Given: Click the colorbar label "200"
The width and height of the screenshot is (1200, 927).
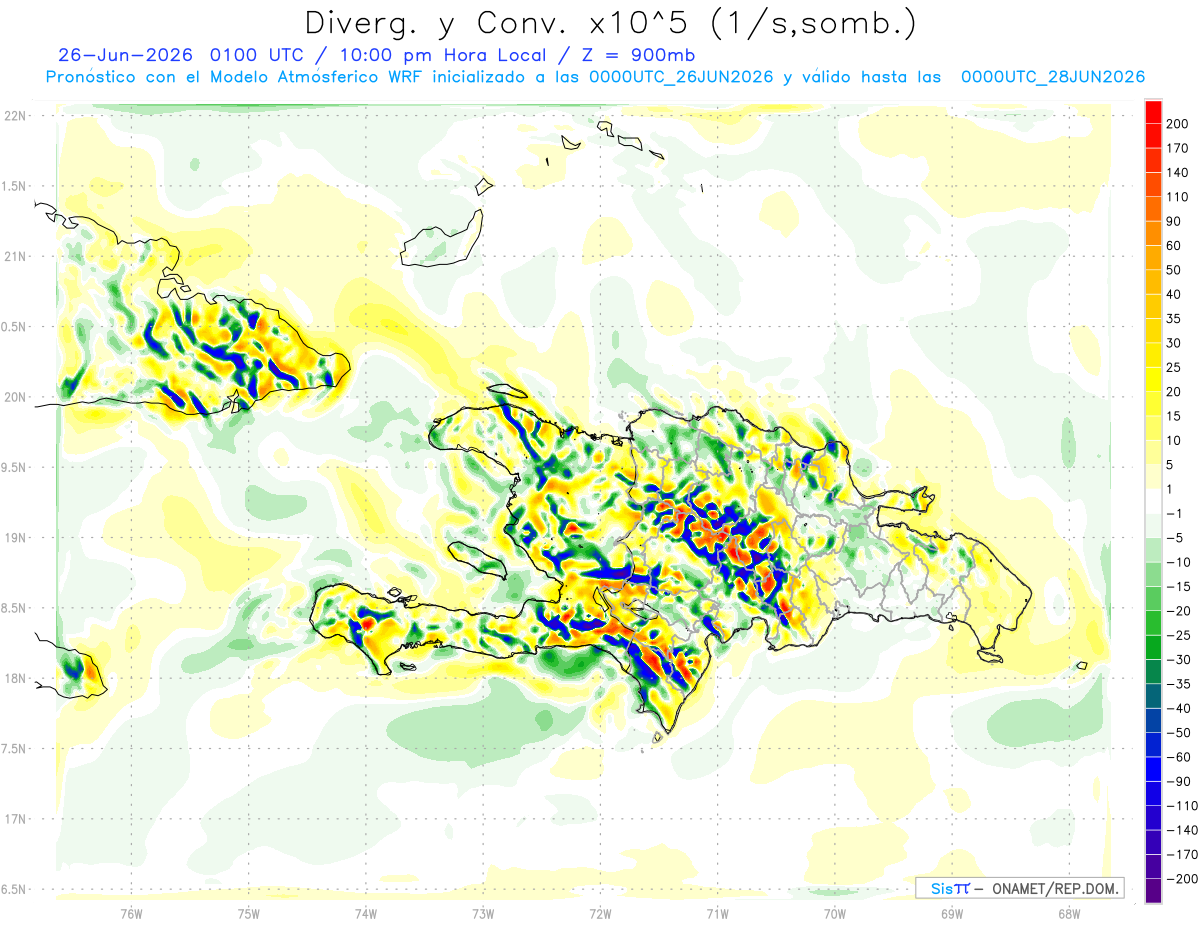Looking at the screenshot, I should [x=1177, y=124].
